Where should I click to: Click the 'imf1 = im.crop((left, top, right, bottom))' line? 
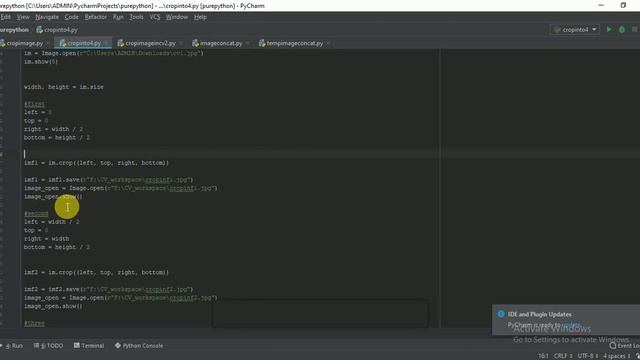coord(96,163)
